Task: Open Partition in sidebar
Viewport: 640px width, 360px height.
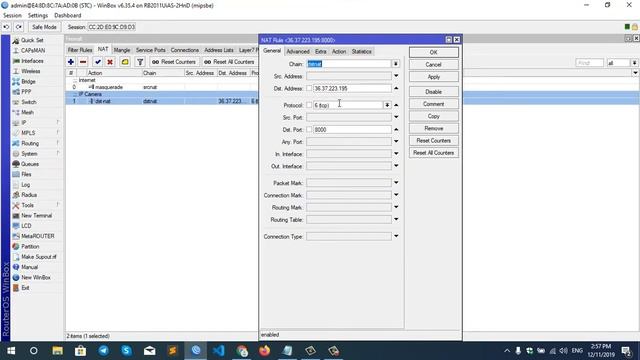Action: coord(30,247)
